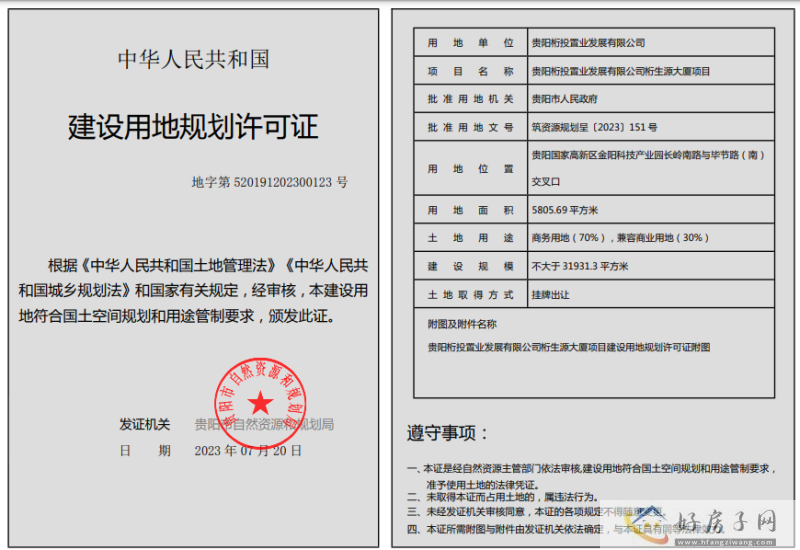Viewport: 800px width, 550px height.
Task: Select the date '2023 年 07 月 20 日'
Action: coord(248,451)
